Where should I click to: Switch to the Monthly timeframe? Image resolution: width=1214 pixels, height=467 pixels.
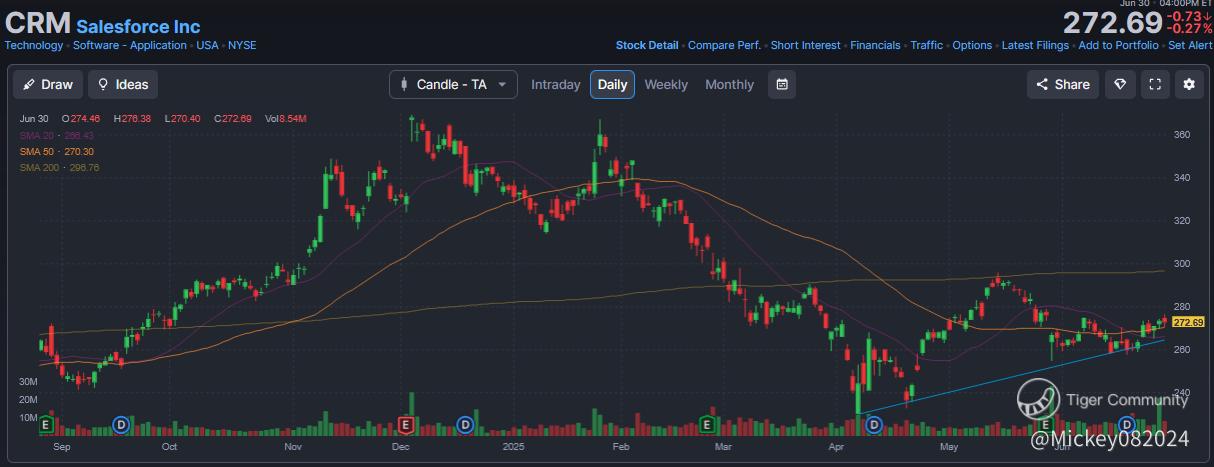coord(730,85)
